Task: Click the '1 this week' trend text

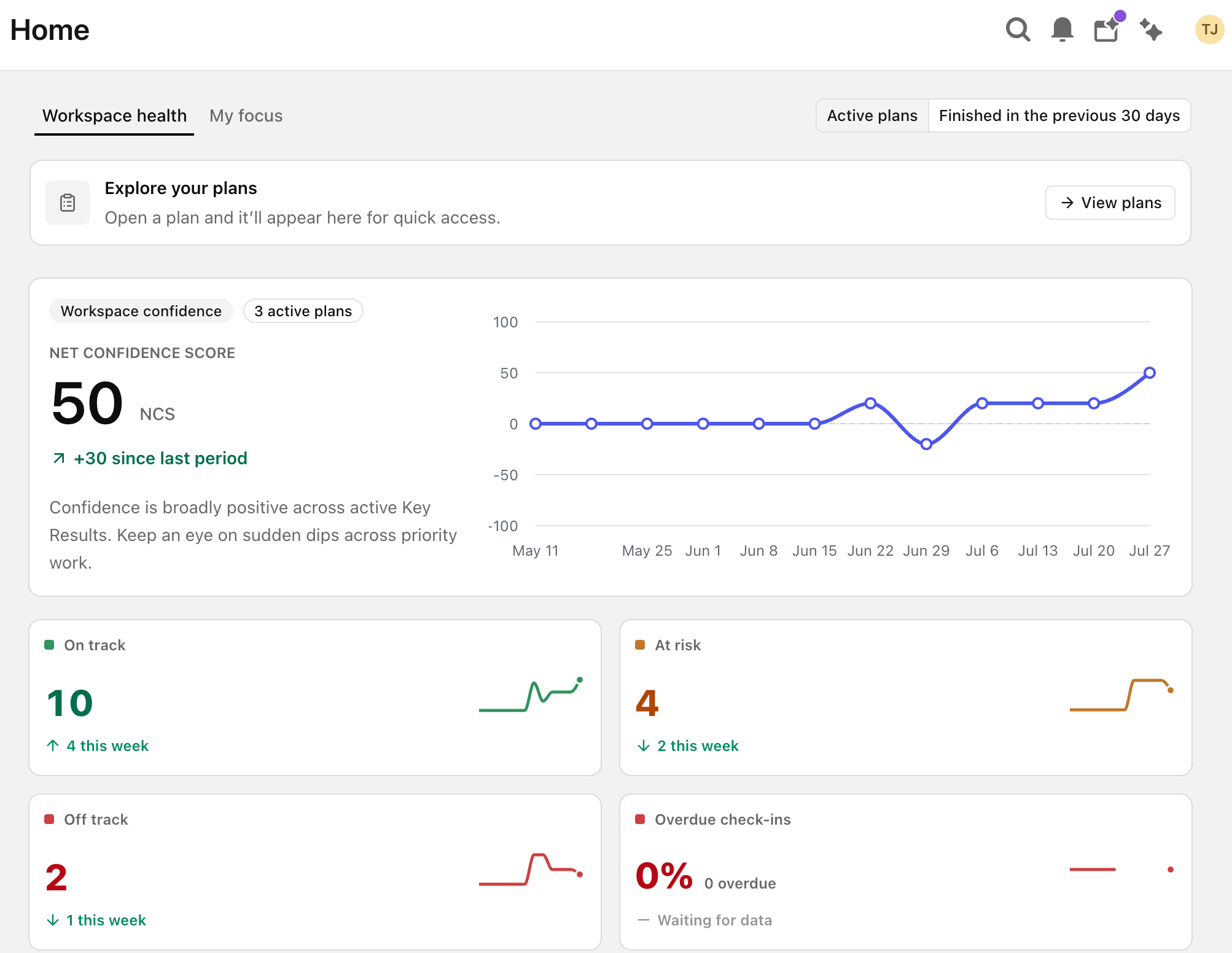Action: click(106, 920)
